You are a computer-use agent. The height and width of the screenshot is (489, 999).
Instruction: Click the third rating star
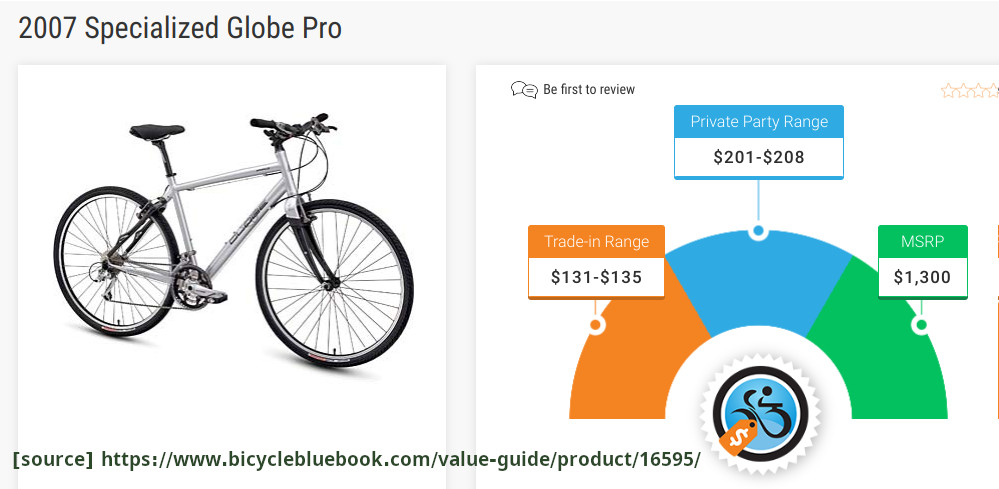tap(981, 90)
